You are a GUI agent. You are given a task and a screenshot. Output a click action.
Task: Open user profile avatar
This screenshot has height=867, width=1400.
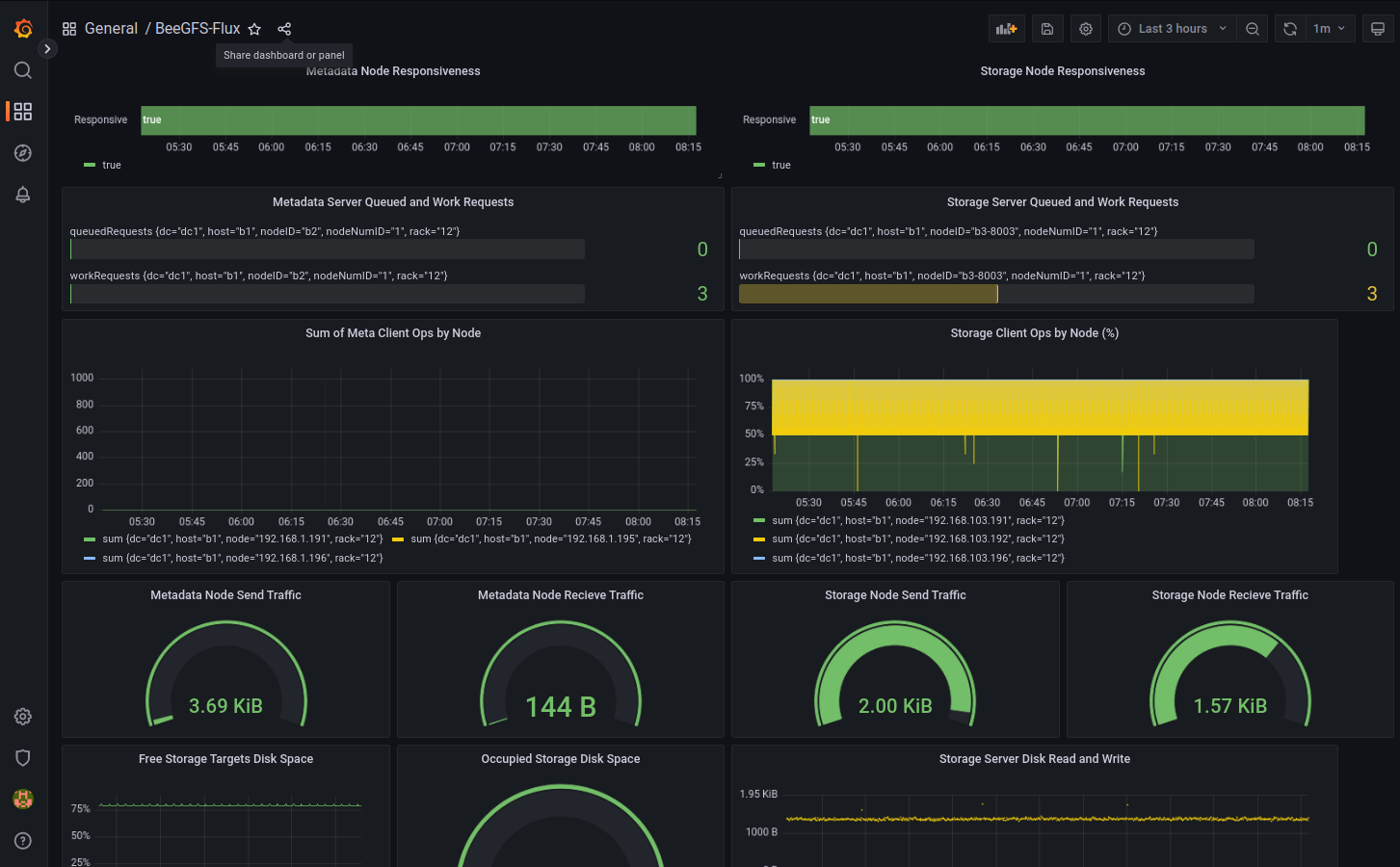(x=23, y=799)
